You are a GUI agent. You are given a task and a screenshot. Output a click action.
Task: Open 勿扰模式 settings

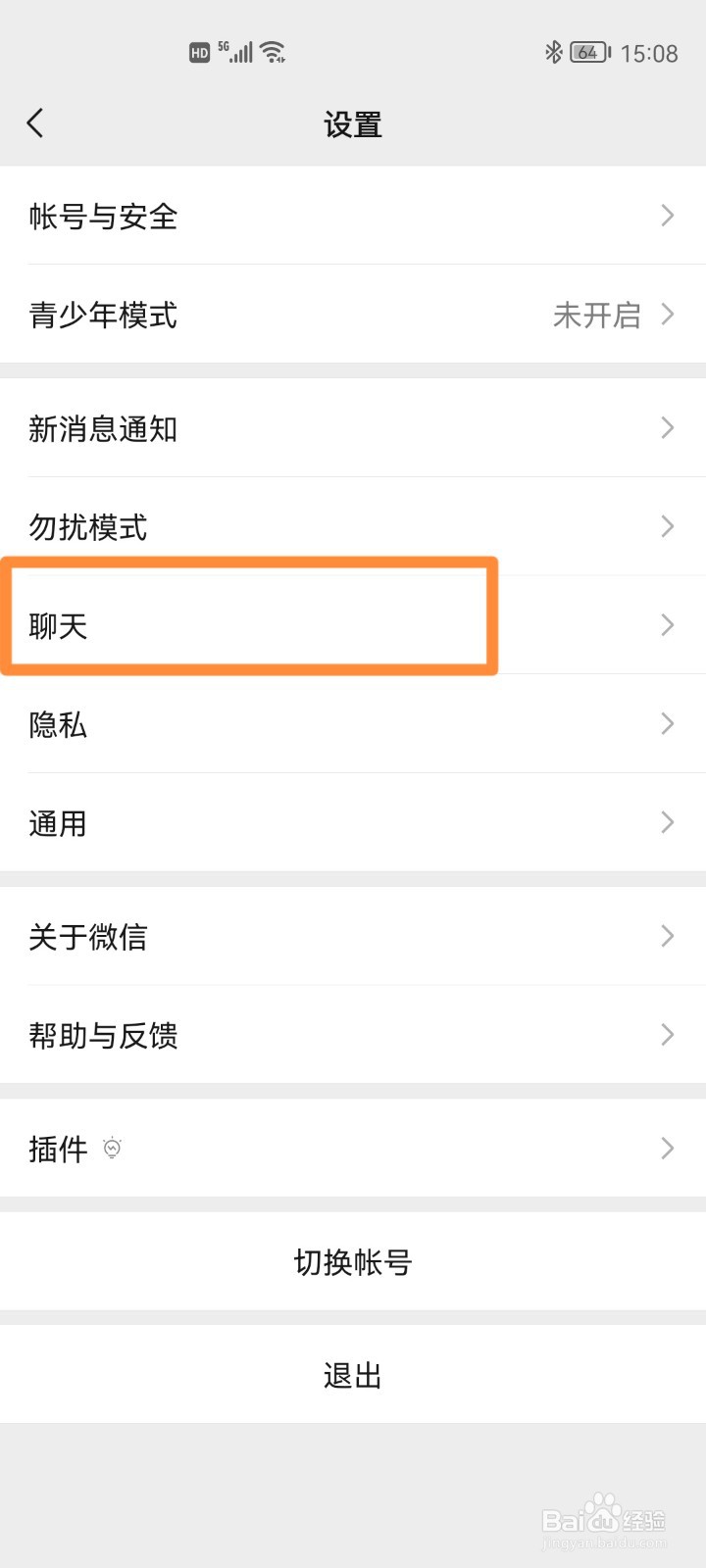tap(353, 526)
